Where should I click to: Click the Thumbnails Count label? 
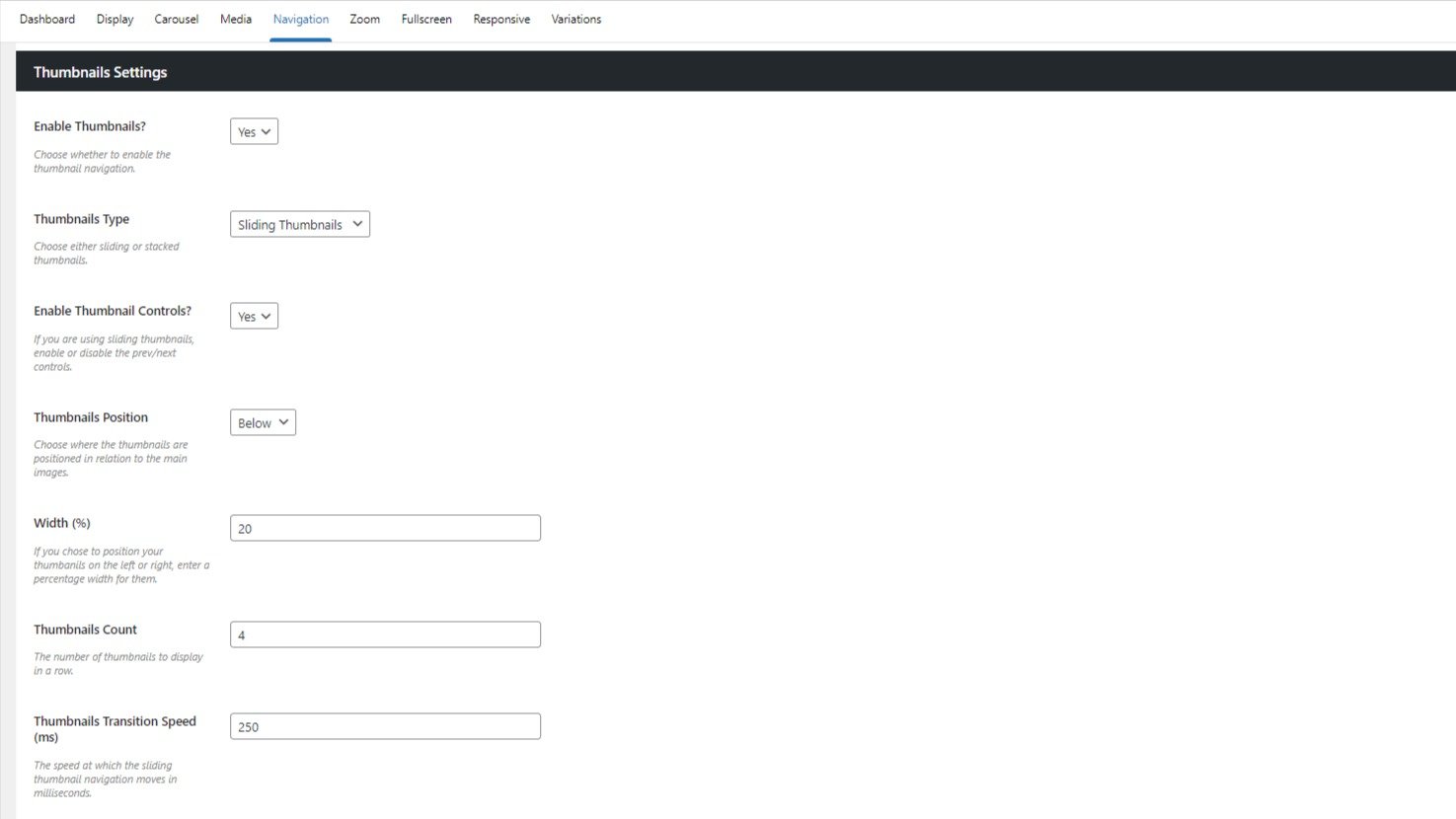coord(85,629)
